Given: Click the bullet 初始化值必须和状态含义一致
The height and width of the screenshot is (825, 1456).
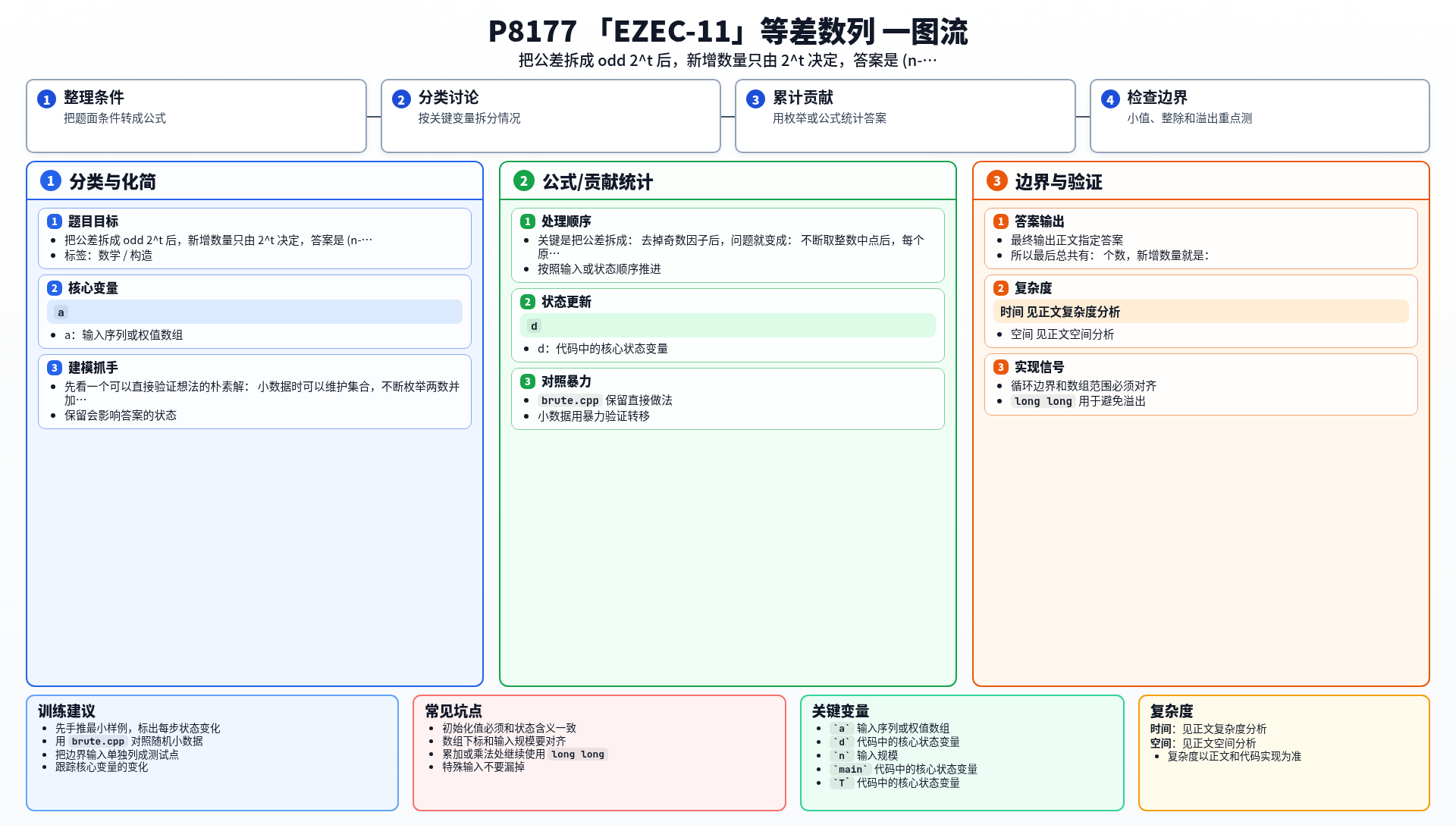Looking at the screenshot, I should [x=510, y=728].
